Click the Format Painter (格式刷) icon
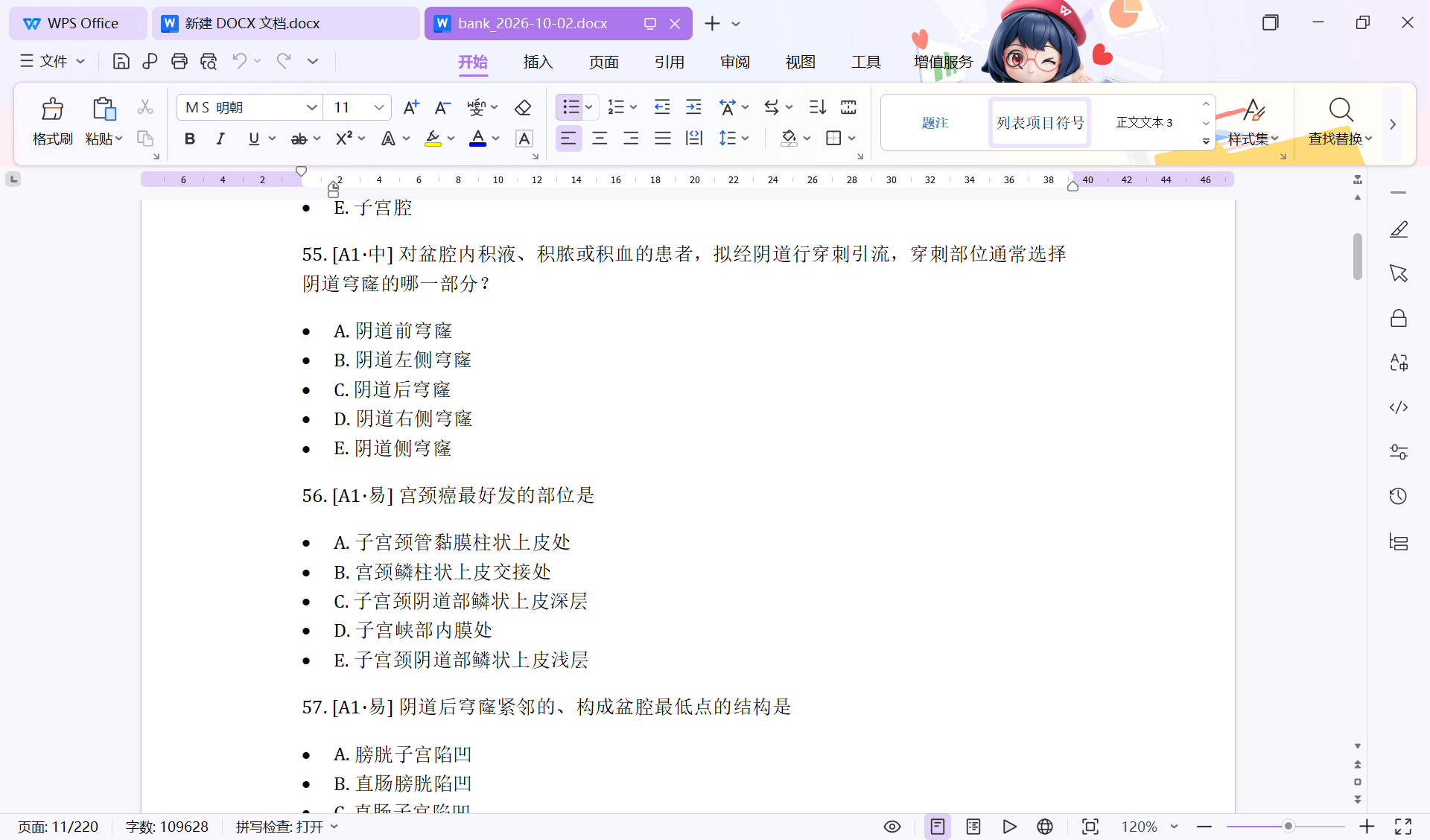 point(52,109)
